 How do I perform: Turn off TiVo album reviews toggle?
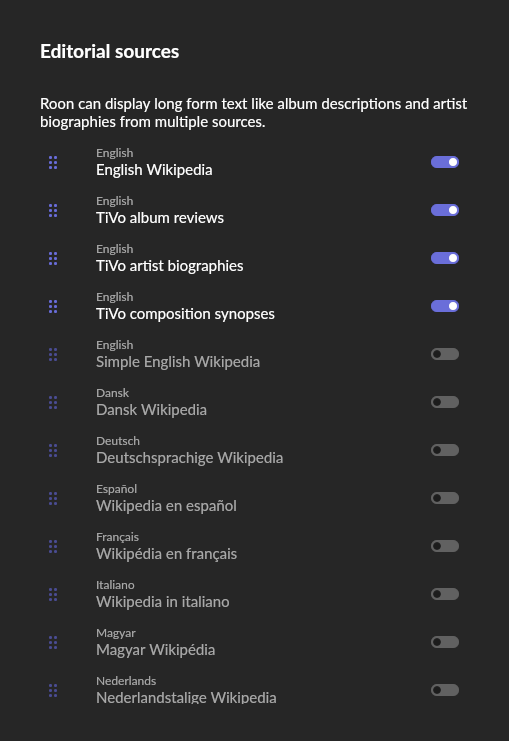tap(445, 210)
